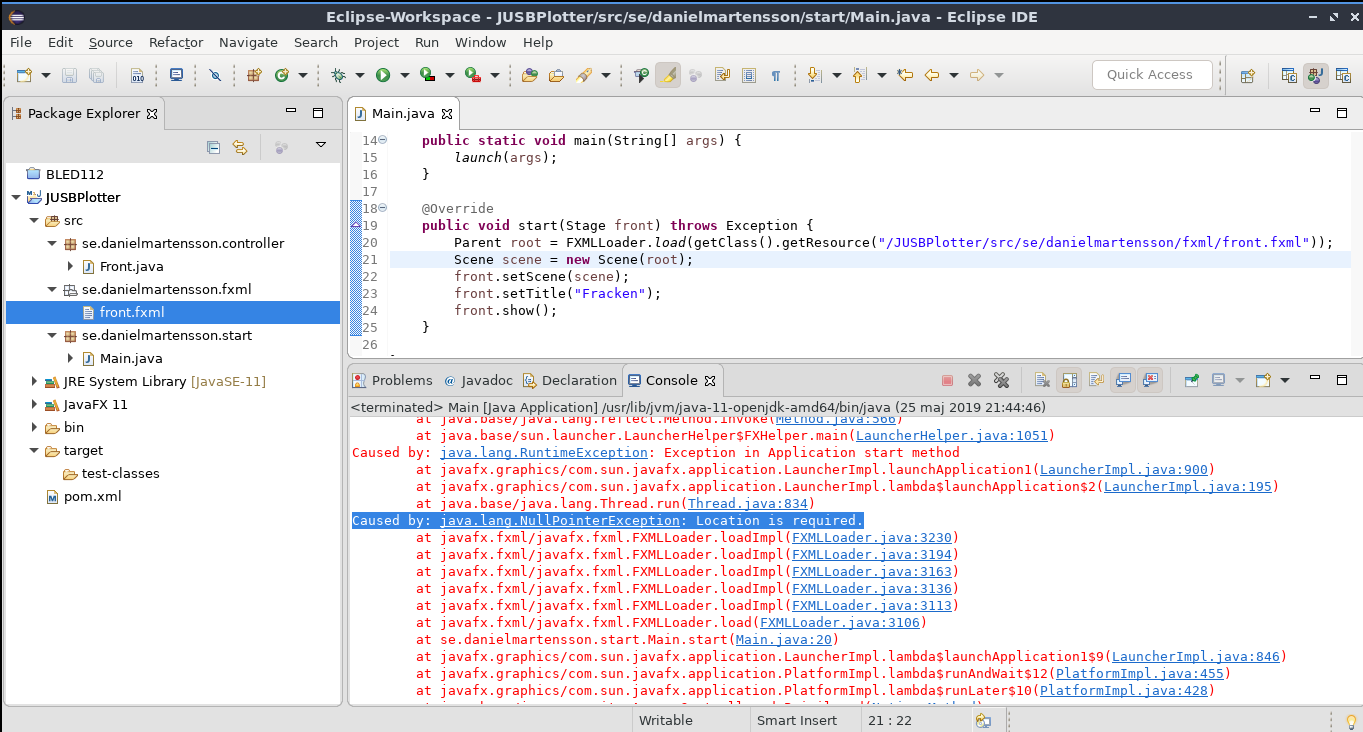Click the Pin Console icon

(x=1191, y=381)
